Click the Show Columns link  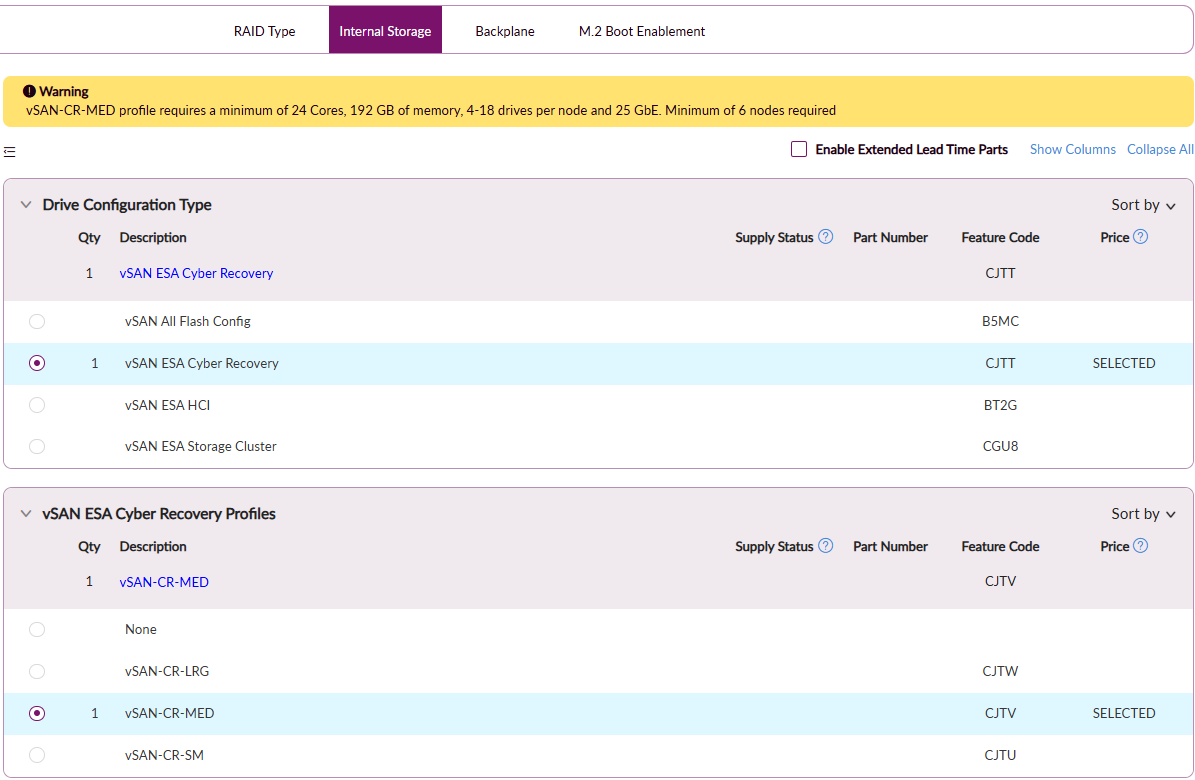[1072, 149]
